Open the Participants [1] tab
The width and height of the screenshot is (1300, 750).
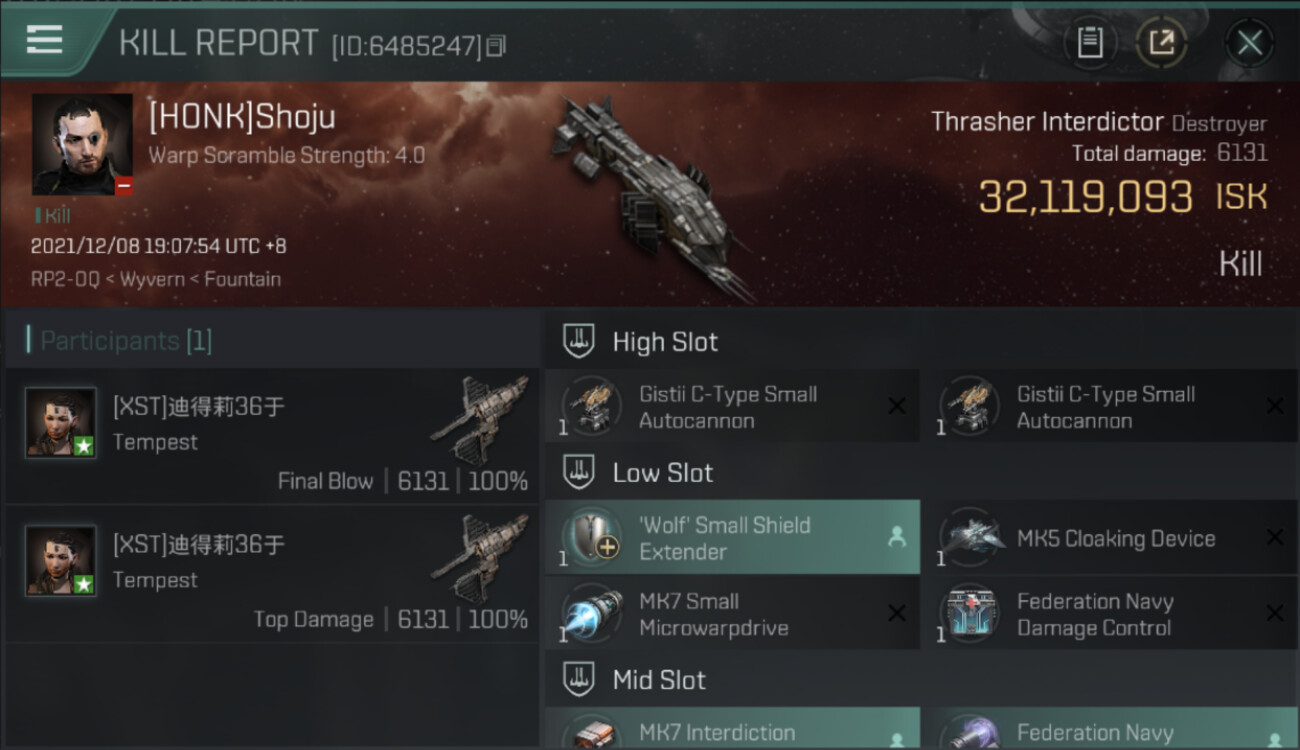125,341
